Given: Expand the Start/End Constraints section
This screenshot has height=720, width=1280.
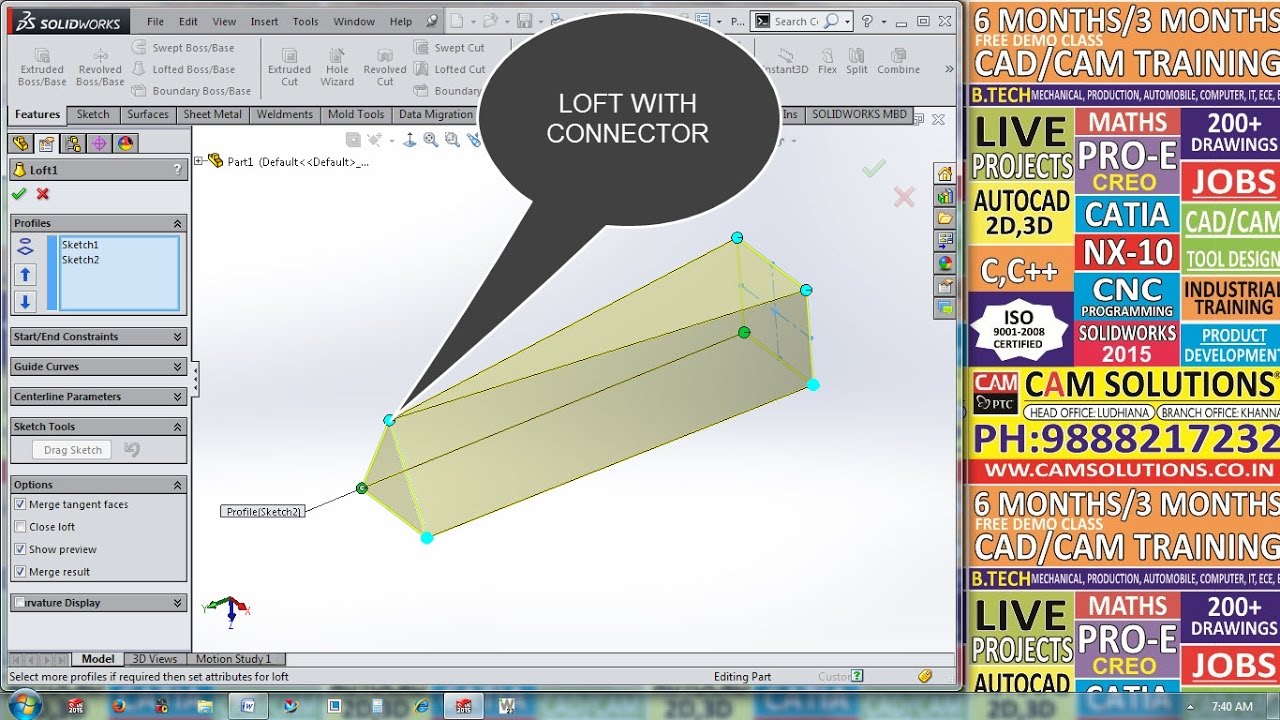Looking at the screenshot, I should point(178,337).
